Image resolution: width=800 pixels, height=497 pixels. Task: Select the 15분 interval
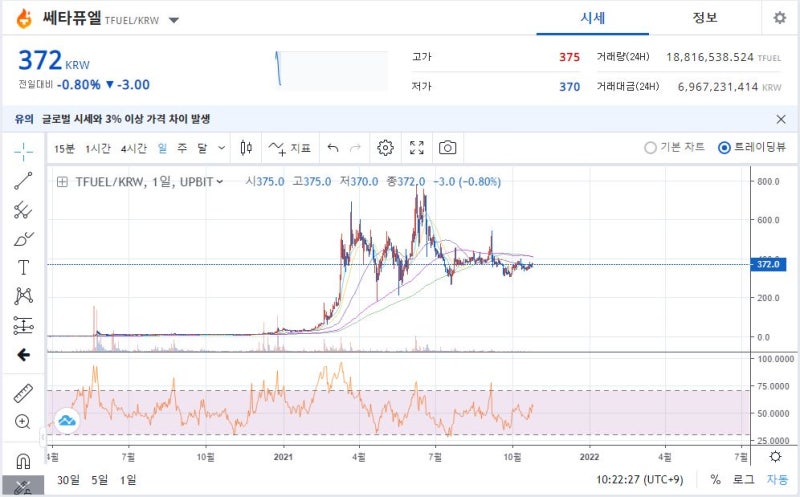pos(64,148)
